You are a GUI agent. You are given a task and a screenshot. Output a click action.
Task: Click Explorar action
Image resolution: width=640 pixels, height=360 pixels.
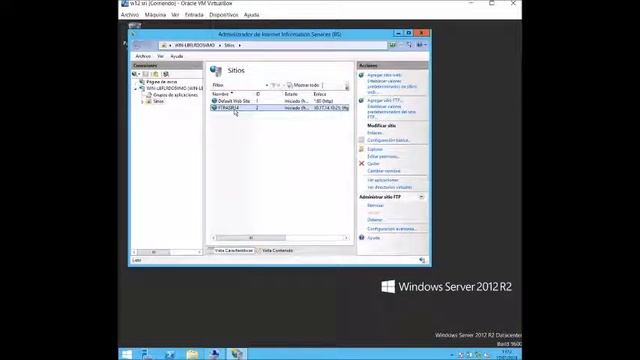click(375, 149)
